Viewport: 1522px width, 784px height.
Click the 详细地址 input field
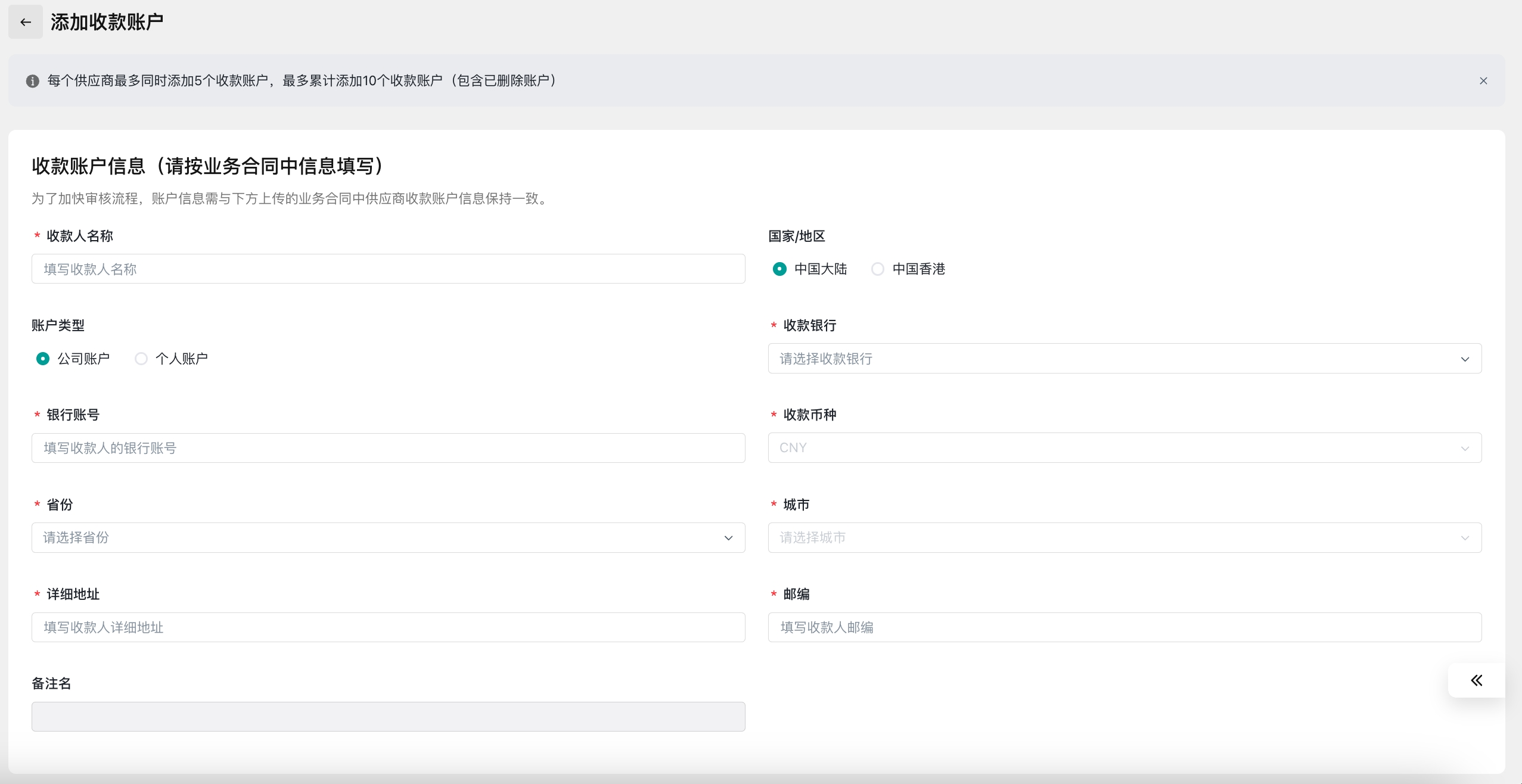coord(388,627)
